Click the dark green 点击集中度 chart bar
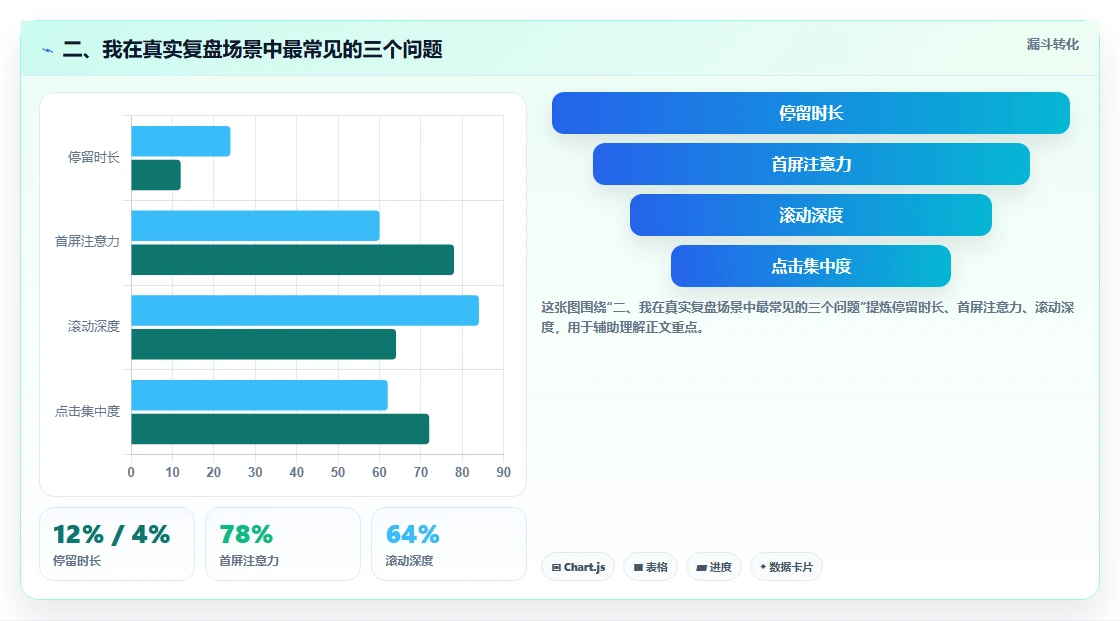 click(280, 429)
